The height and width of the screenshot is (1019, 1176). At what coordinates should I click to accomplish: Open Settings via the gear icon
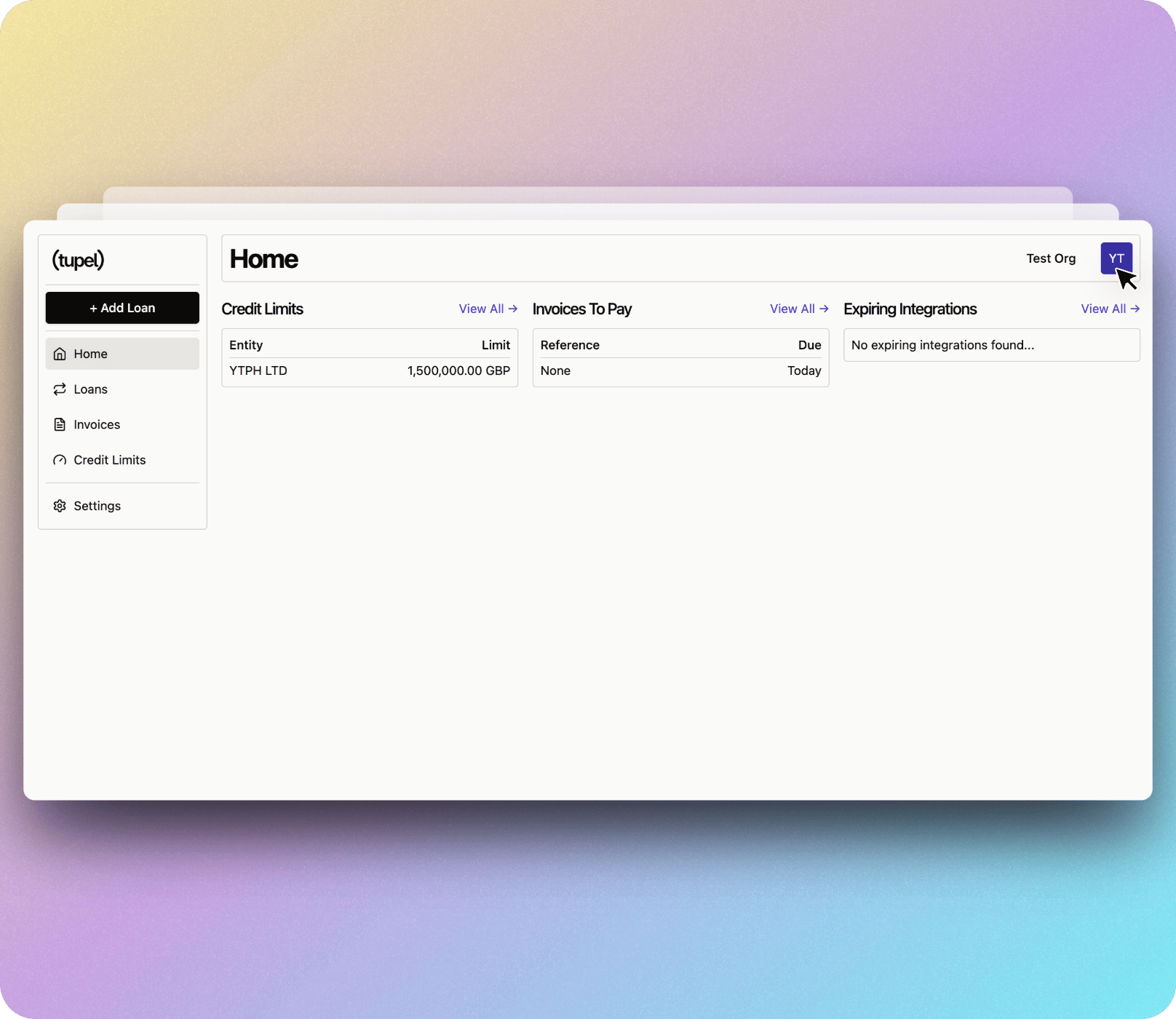point(60,505)
